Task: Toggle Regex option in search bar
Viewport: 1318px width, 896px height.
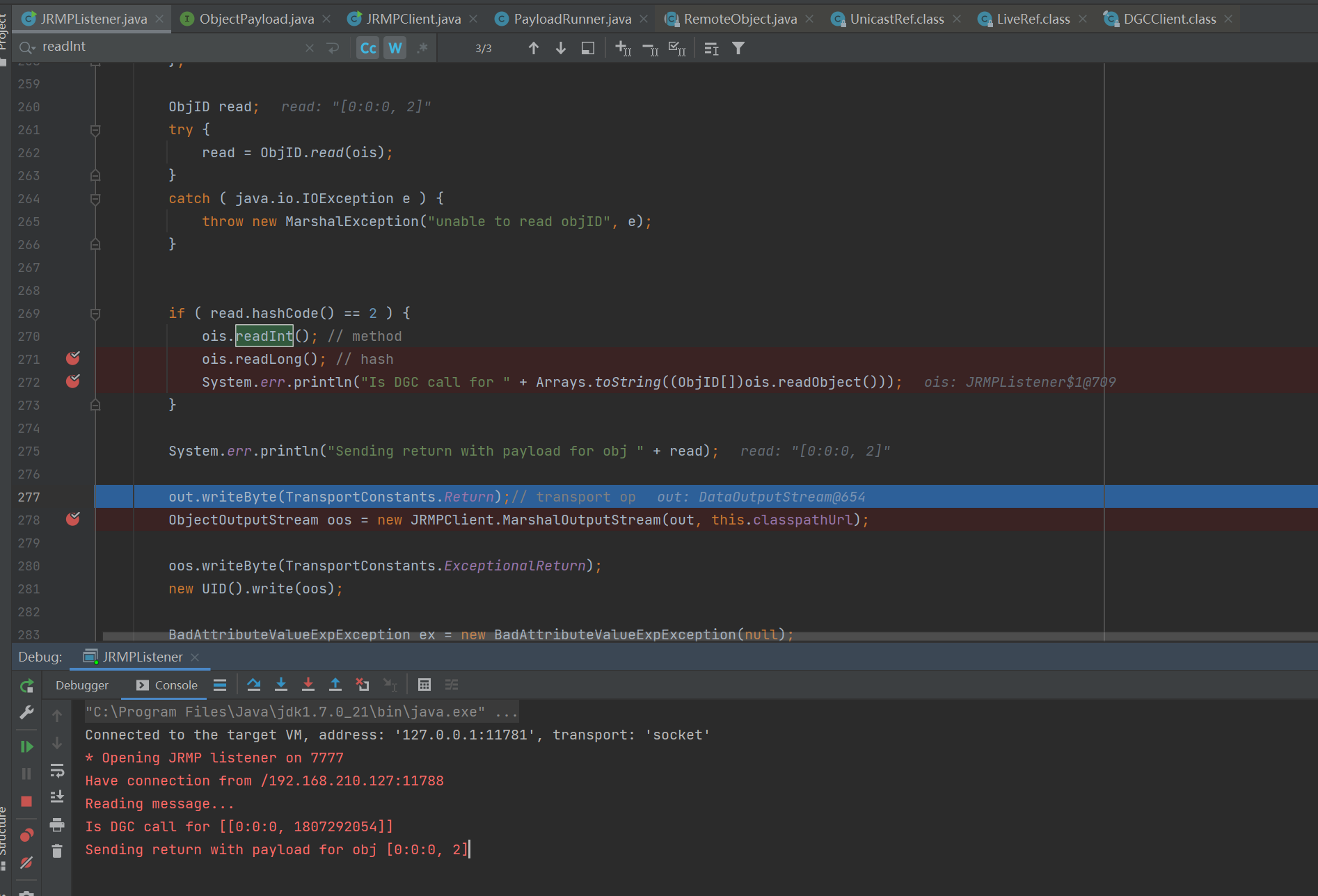Action: point(422,48)
